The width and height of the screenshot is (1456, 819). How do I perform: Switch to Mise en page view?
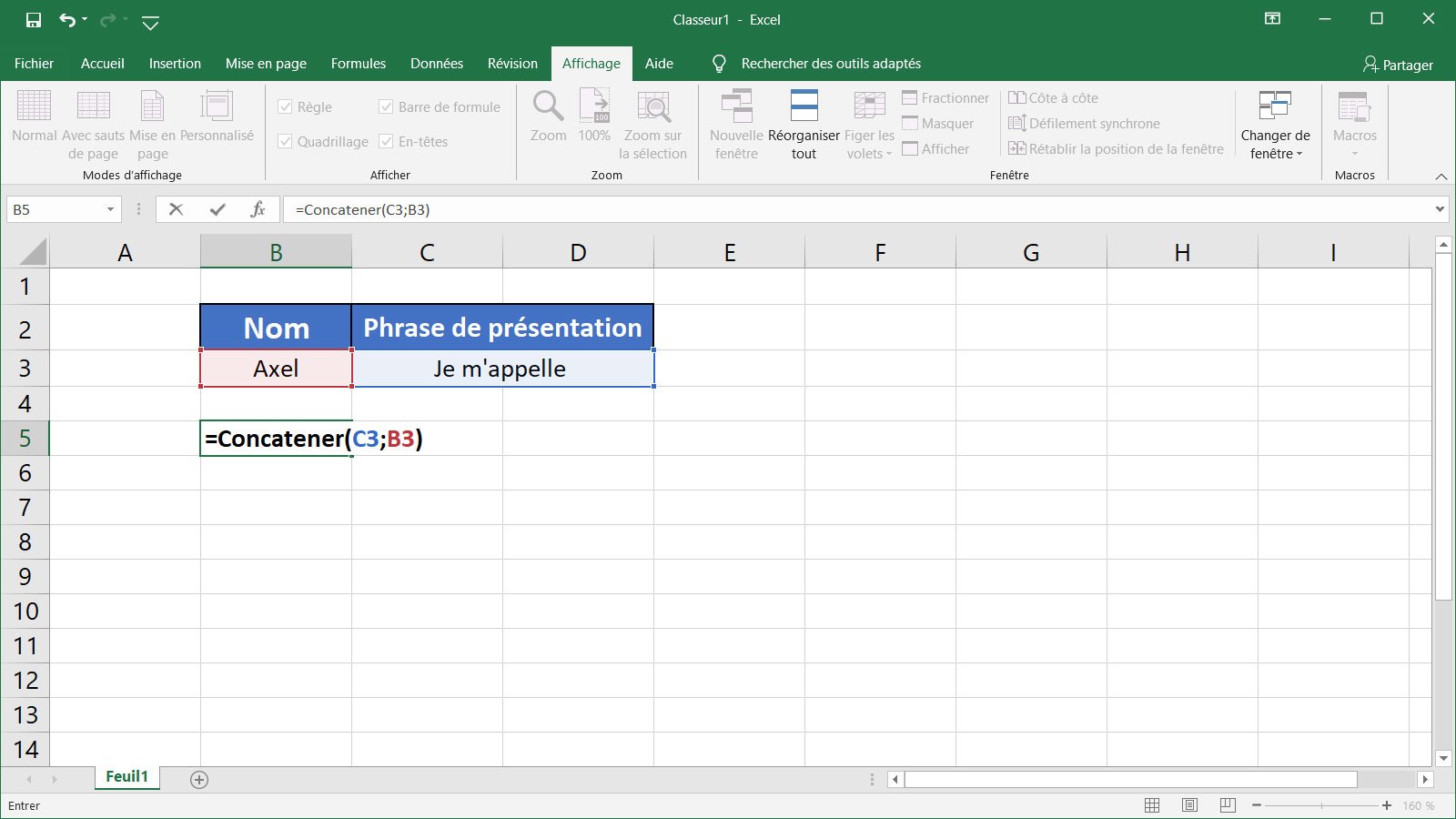tap(152, 126)
